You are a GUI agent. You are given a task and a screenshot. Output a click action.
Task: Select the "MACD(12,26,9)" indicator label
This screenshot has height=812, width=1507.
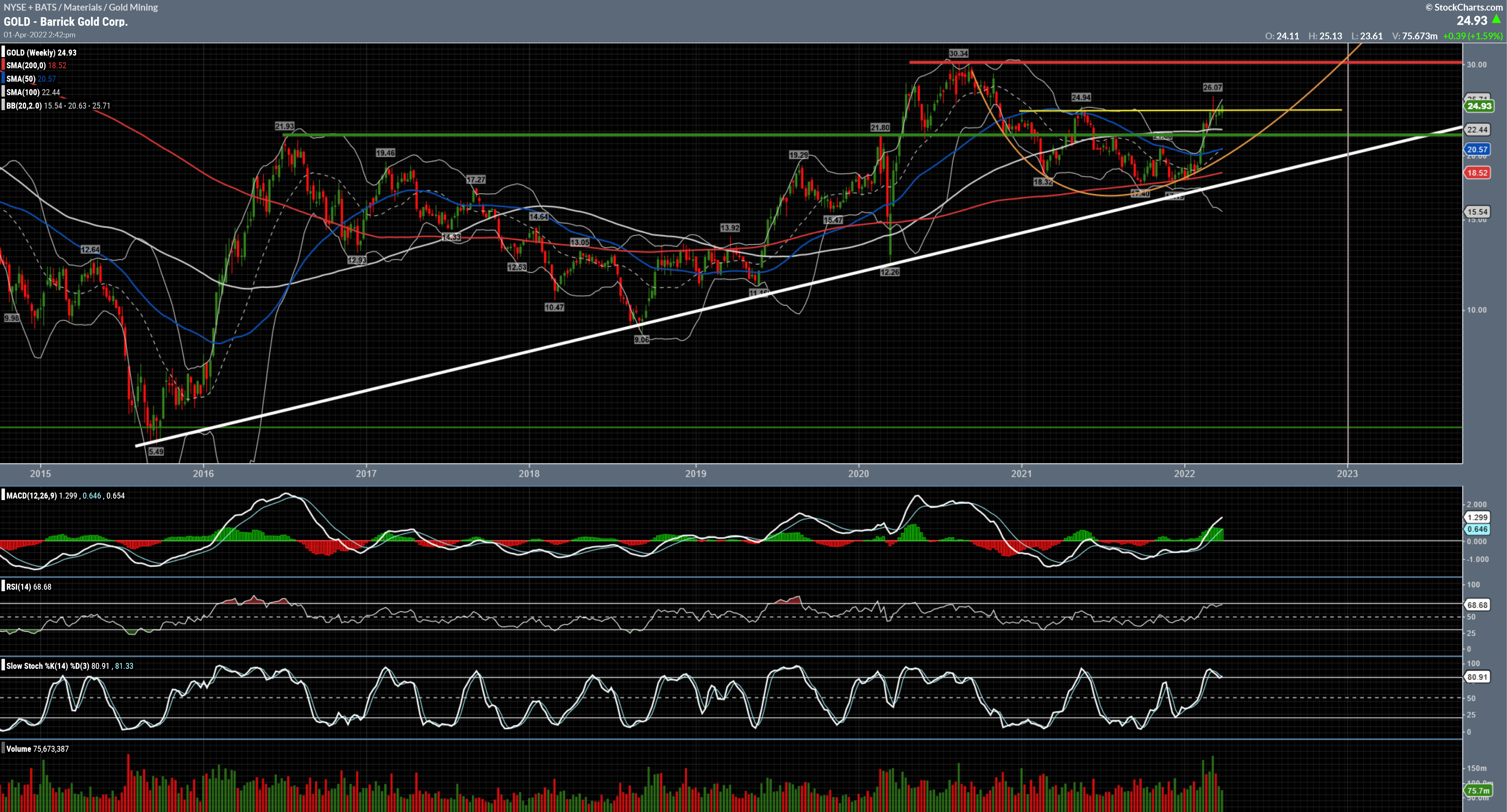click(x=32, y=496)
